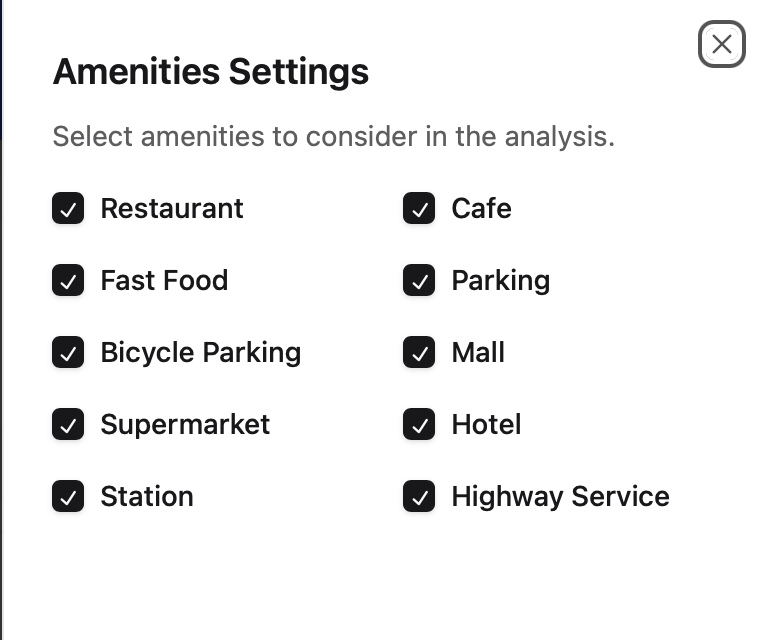Click the Hotel label text
The image size is (770, 640).
[x=486, y=424]
